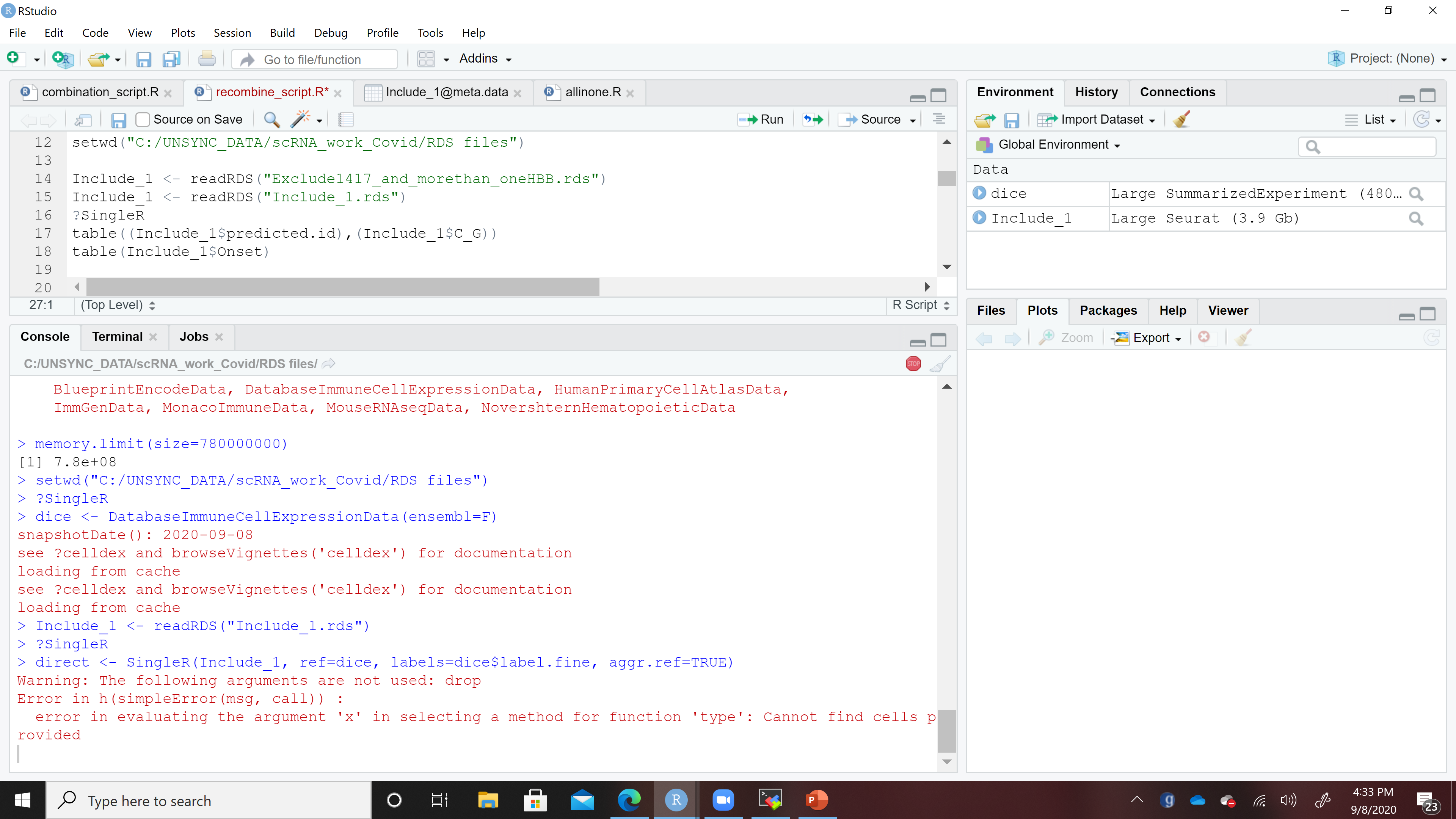Click the Go to file/function search box
The height and width of the screenshot is (819, 1456).
click(314, 59)
